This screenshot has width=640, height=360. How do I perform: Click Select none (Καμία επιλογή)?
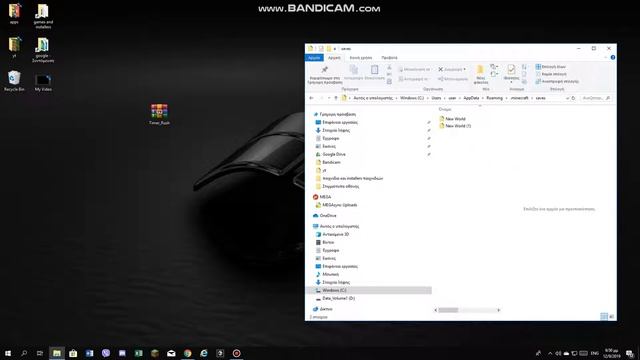[551, 74]
